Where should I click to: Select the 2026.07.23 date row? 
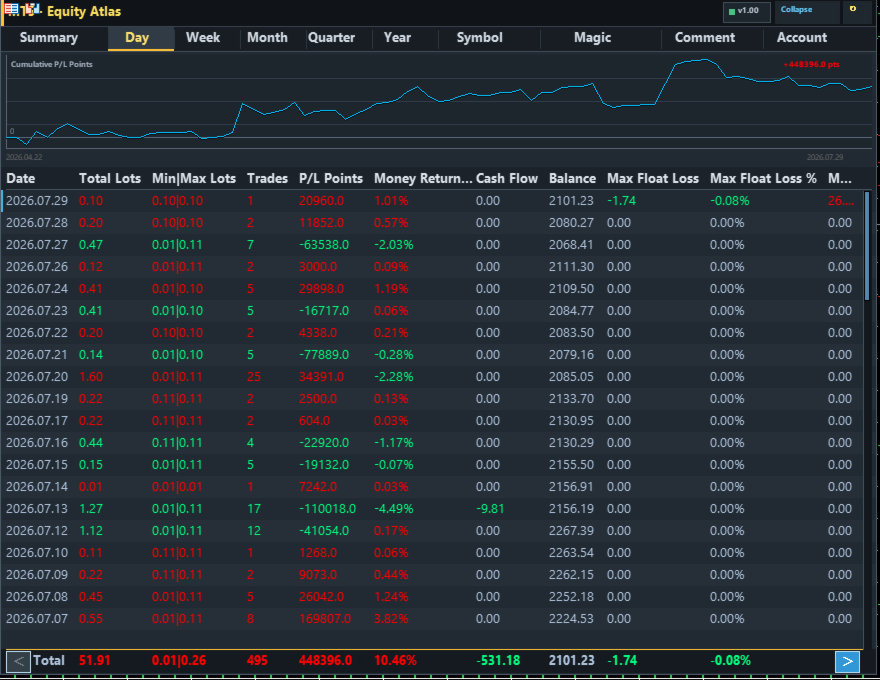pos(432,311)
